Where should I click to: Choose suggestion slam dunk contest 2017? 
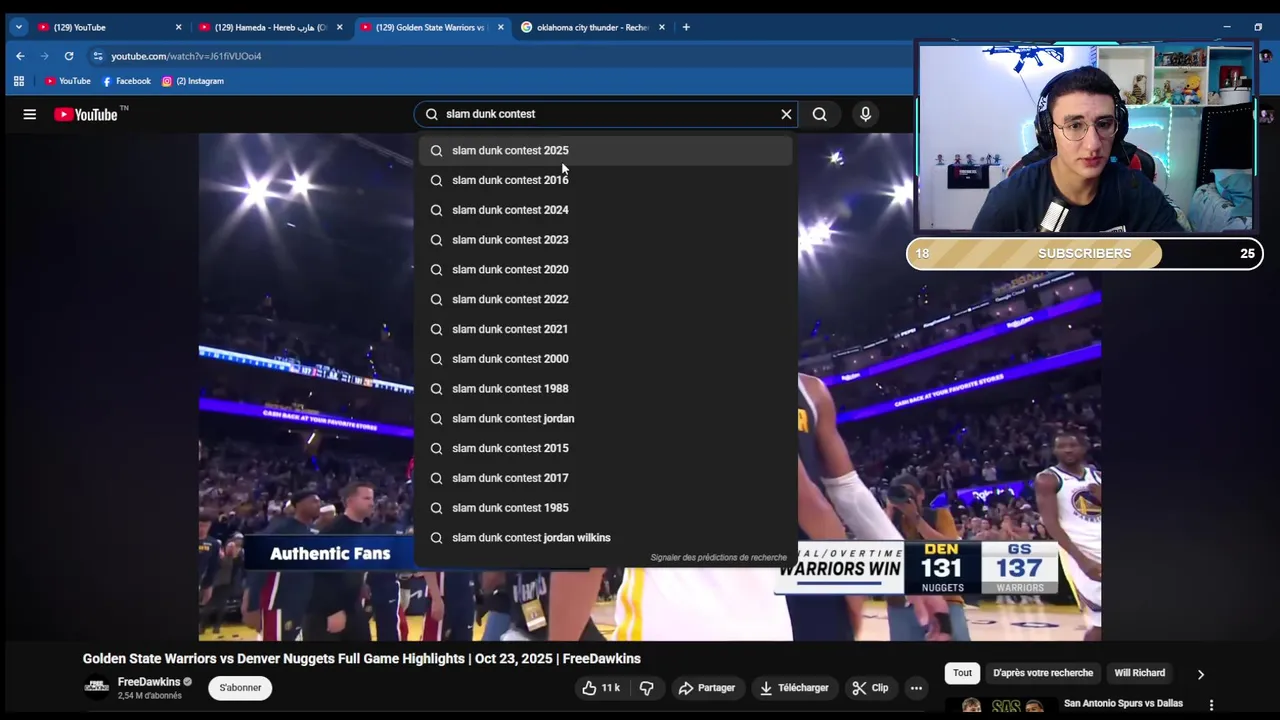(x=605, y=478)
